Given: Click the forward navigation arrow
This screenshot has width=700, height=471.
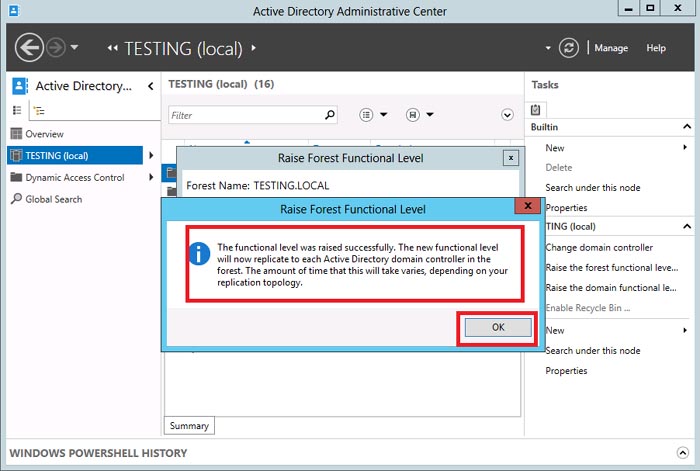Looking at the screenshot, I should point(56,47).
